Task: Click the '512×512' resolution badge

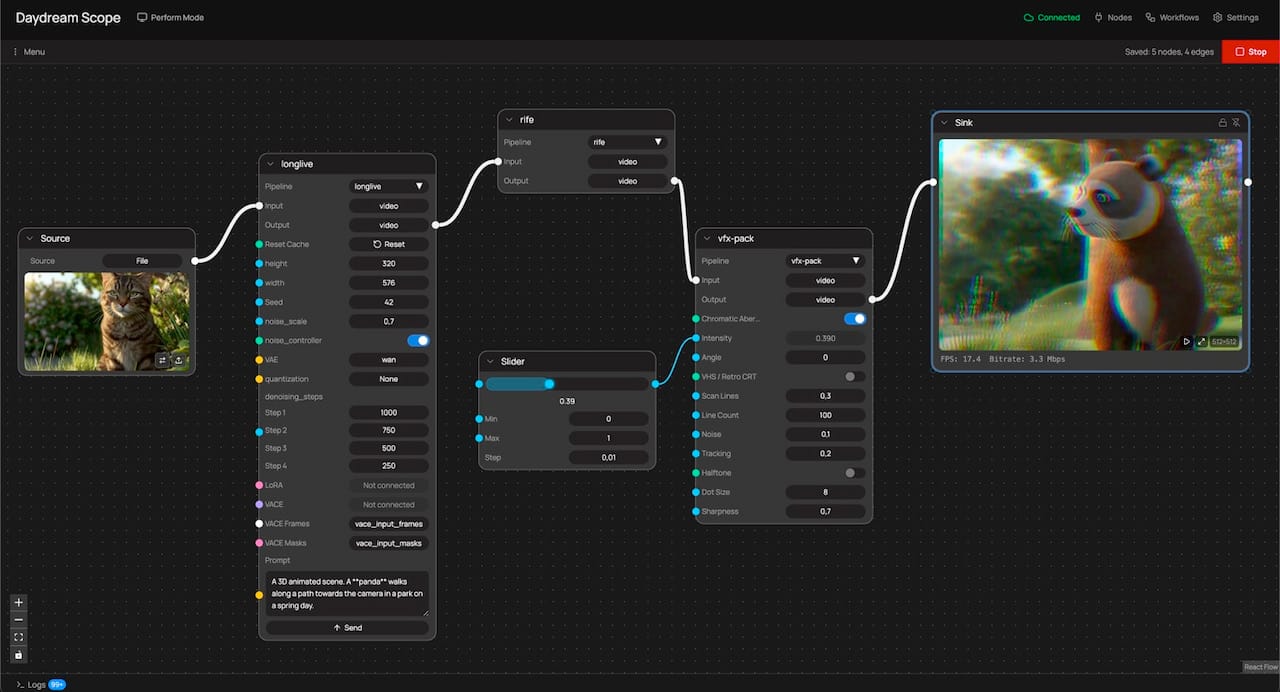Action: click(x=1224, y=341)
